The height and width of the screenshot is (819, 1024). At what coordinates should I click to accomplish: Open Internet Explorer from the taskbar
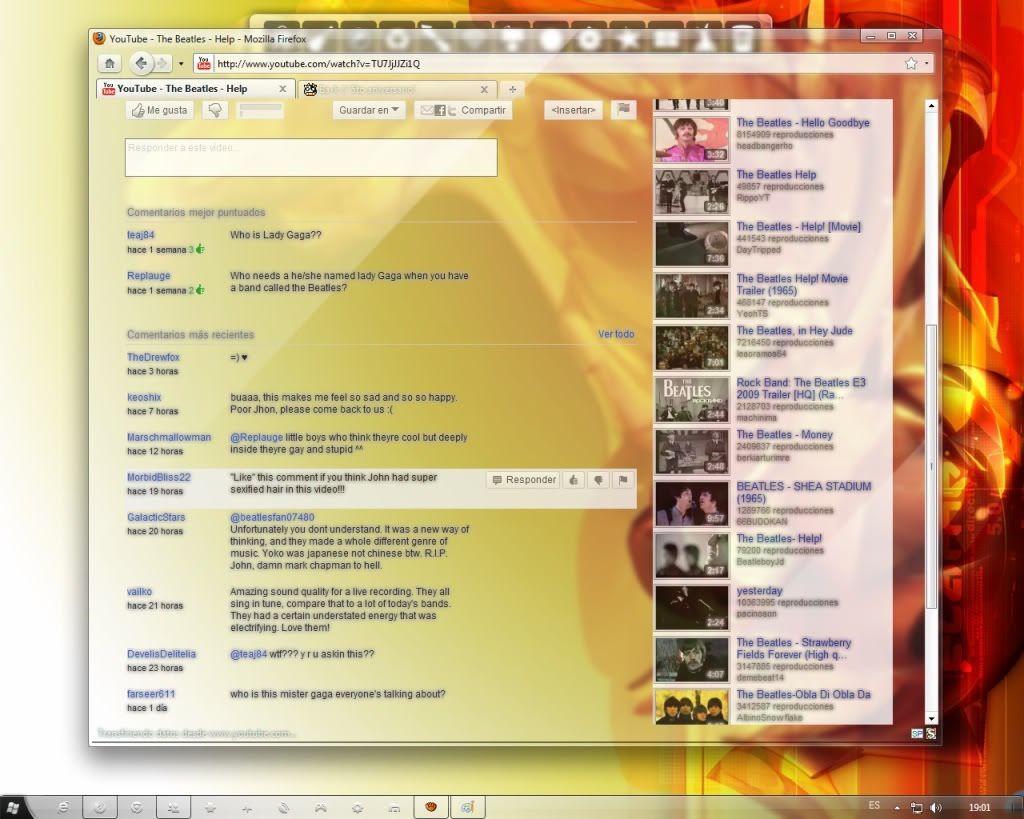(x=63, y=808)
